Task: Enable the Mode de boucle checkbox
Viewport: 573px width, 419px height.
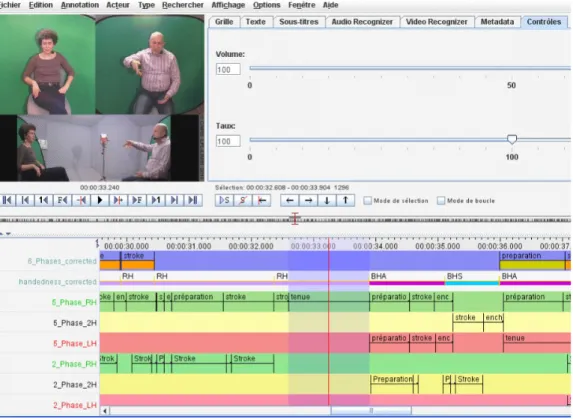Action: 441,201
